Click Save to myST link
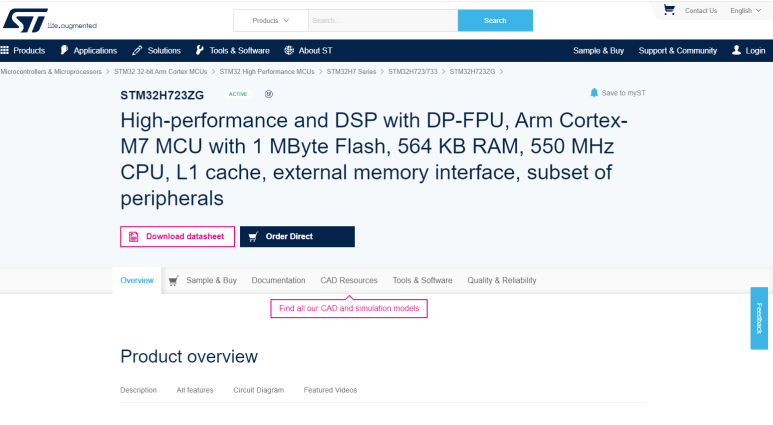This screenshot has width=773, height=425. [x=623, y=93]
